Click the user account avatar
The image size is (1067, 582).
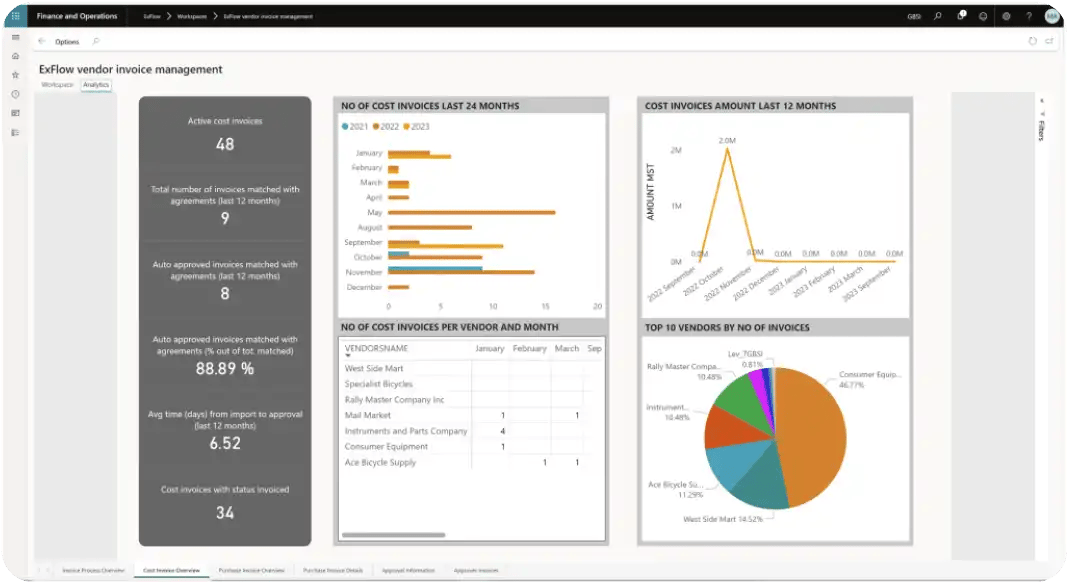click(x=1052, y=16)
